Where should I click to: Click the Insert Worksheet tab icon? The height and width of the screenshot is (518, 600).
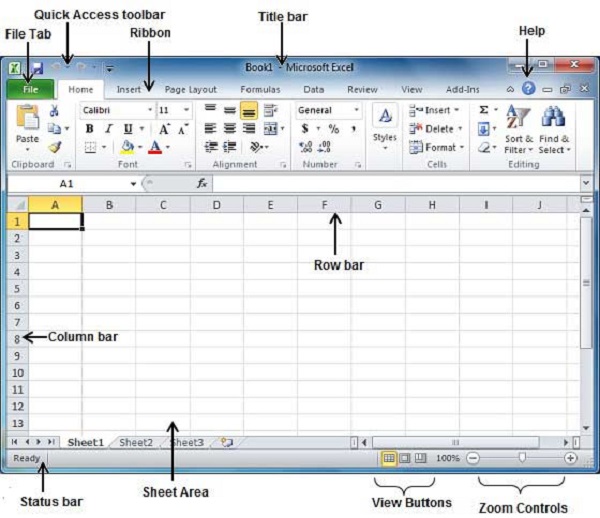click(227, 443)
